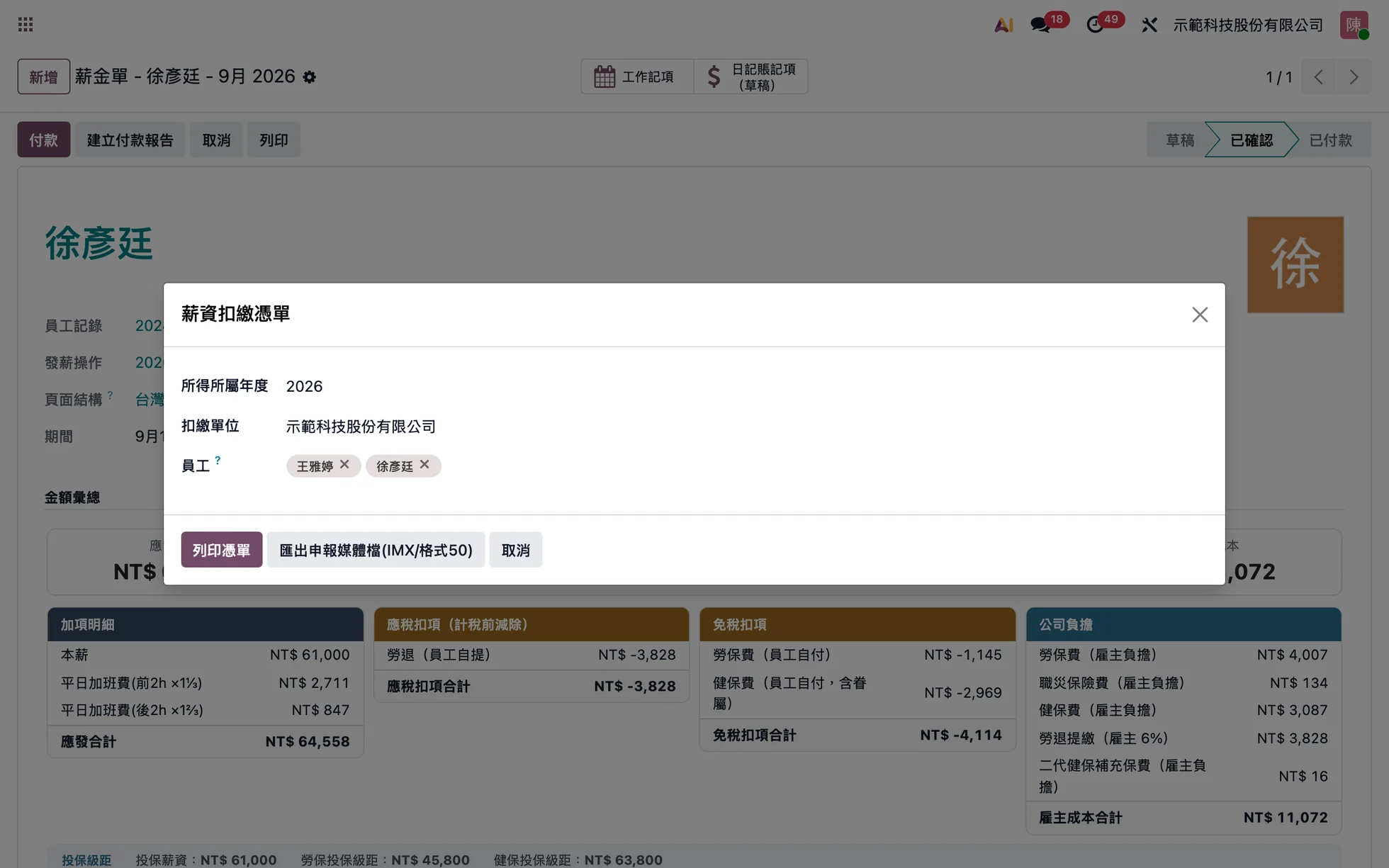Click 勞退提繳（雇主 6%）row
Image resolution: width=1389 pixels, height=868 pixels.
(x=1183, y=738)
